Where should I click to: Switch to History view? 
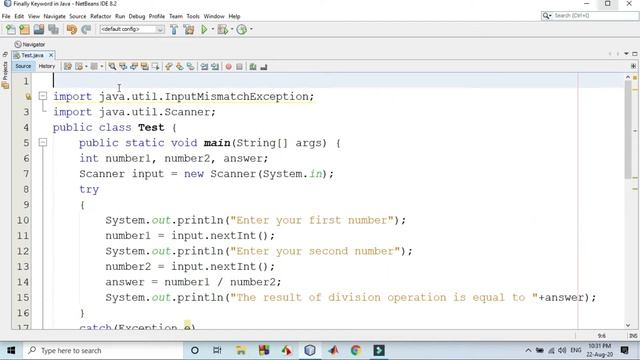(x=47, y=66)
